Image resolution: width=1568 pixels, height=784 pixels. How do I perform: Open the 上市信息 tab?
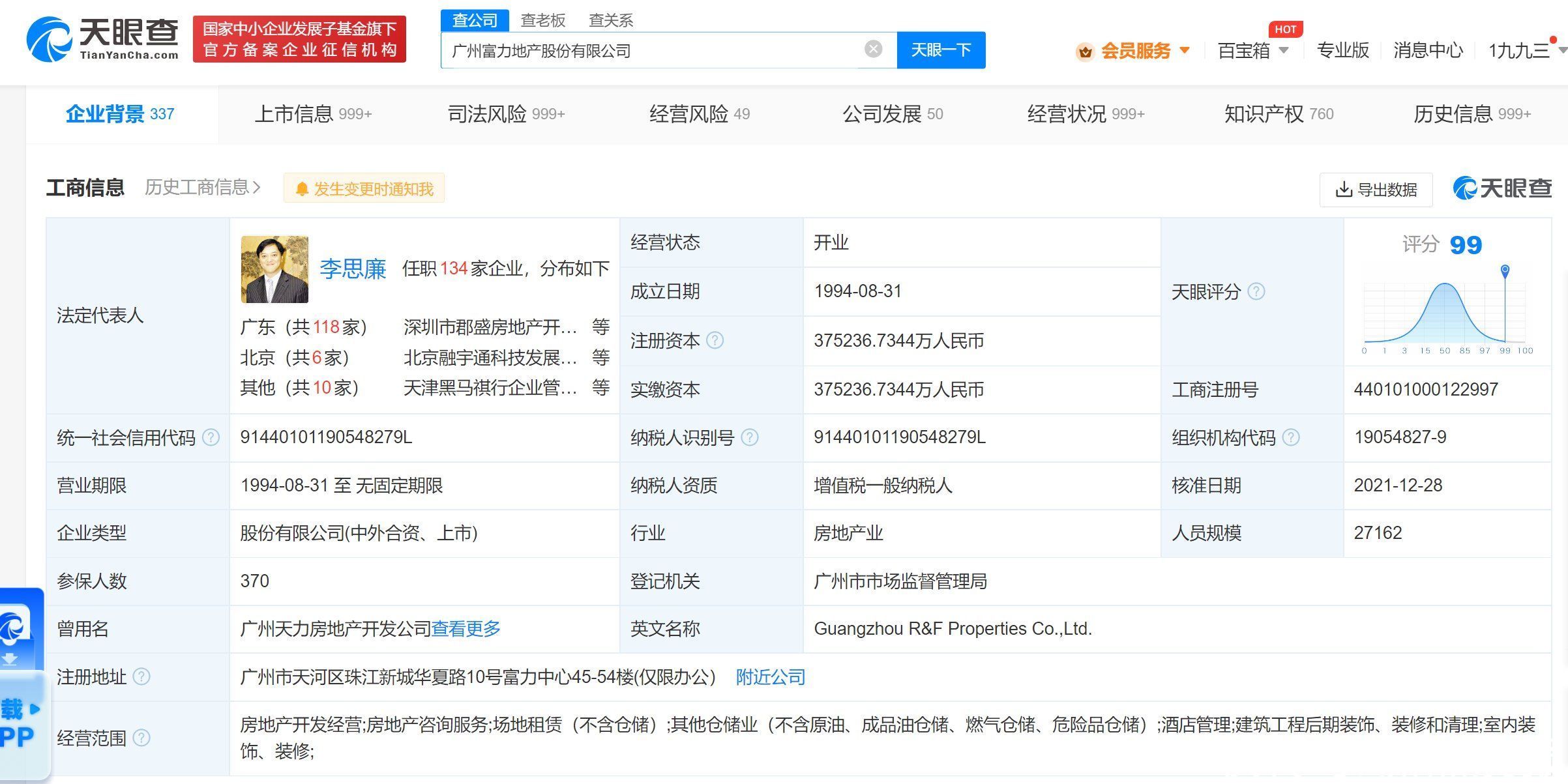click(x=313, y=114)
